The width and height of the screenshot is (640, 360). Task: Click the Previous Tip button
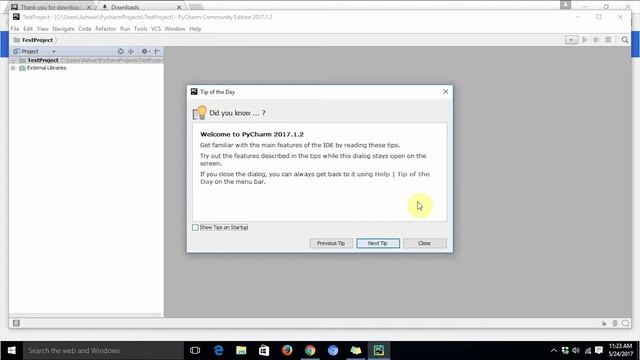pyautogui.click(x=331, y=243)
